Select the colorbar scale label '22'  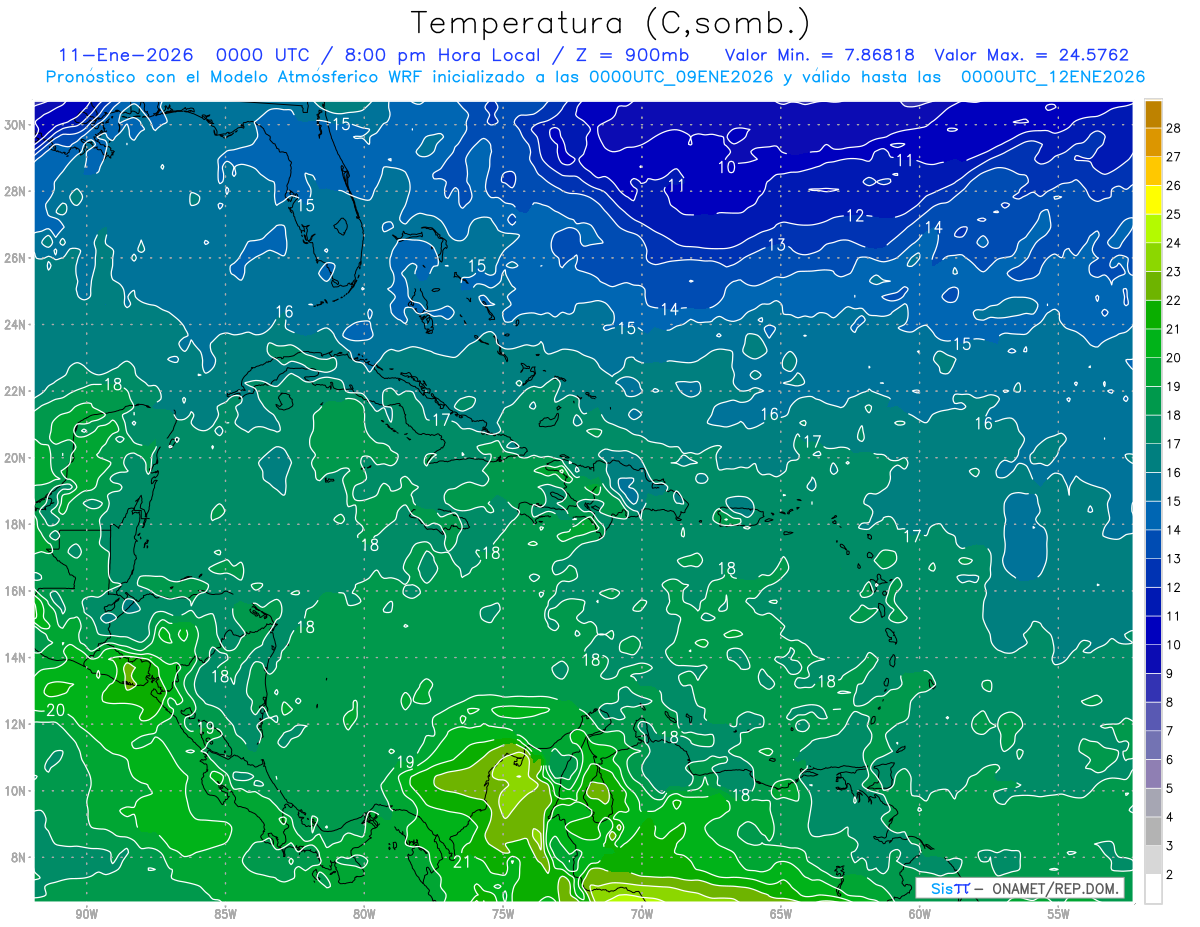click(1173, 300)
